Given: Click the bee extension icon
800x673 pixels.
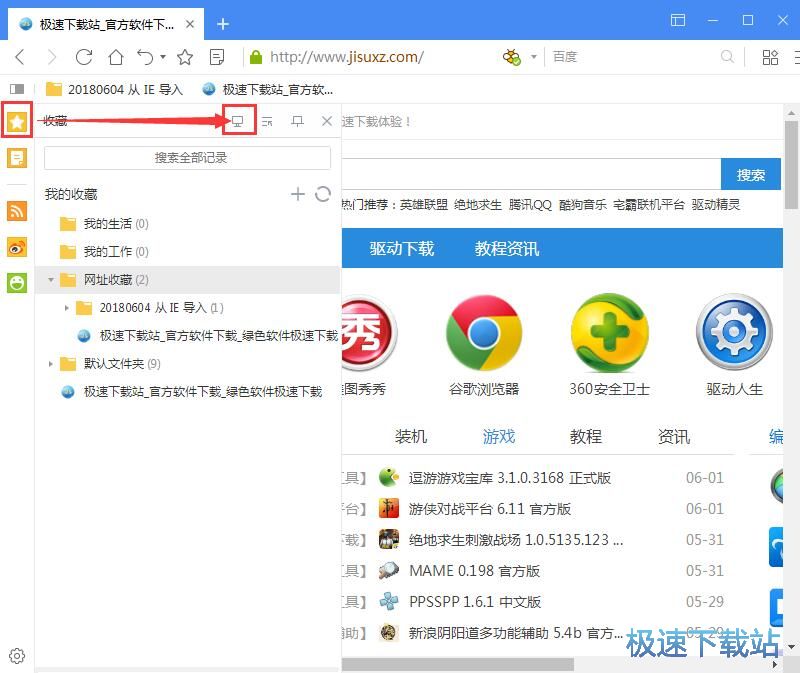Looking at the screenshot, I should coord(512,57).
